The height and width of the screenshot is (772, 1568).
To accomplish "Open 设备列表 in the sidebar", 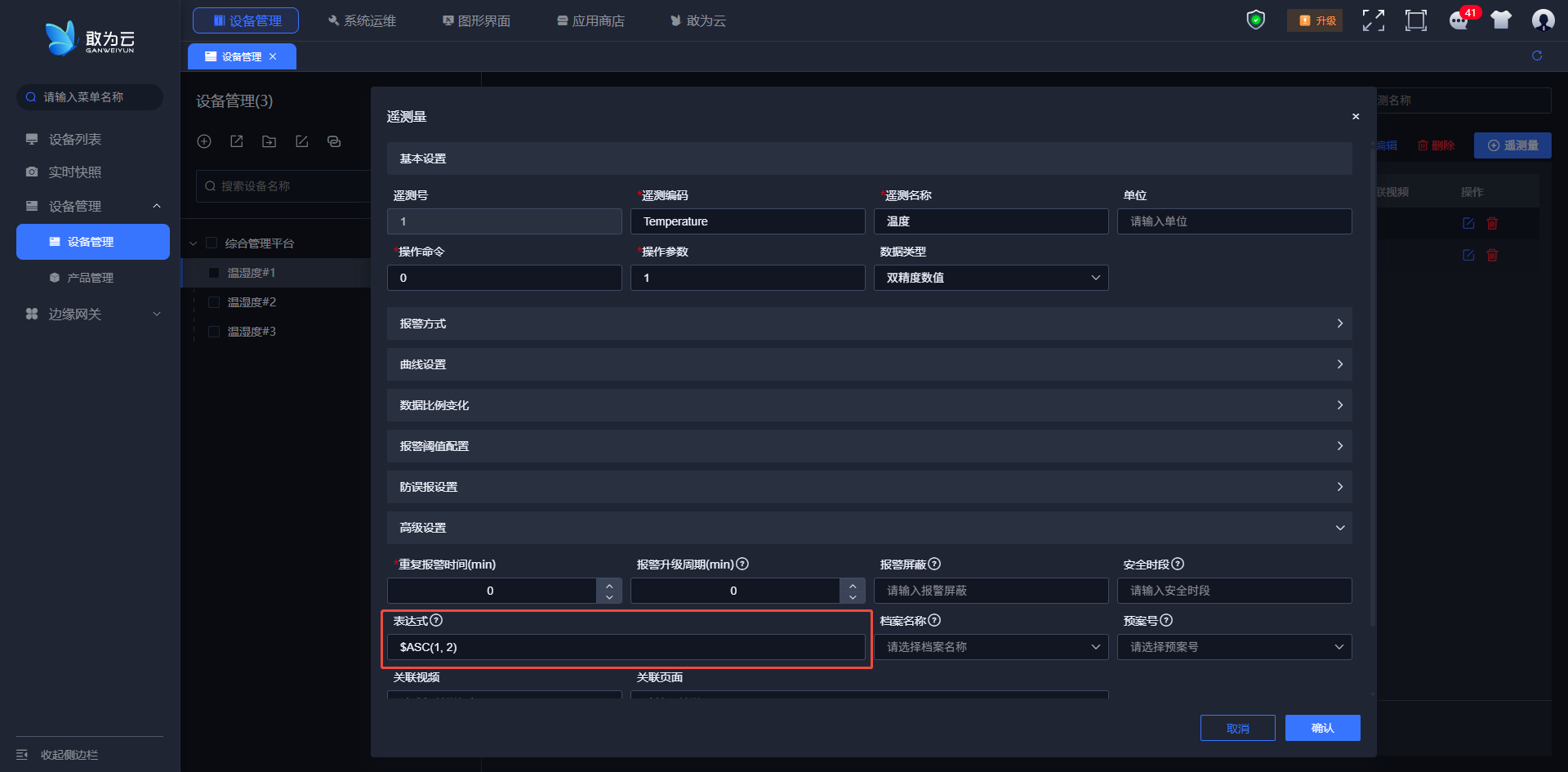I will point(75,140).
